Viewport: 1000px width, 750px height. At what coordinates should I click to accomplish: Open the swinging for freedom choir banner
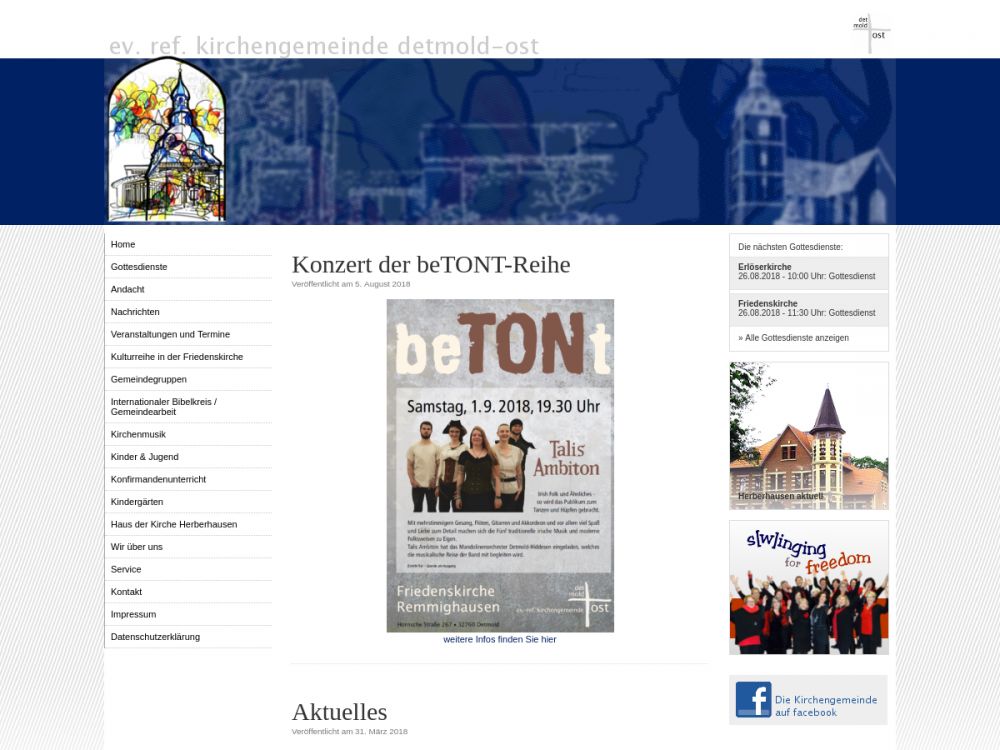point(809,587)
